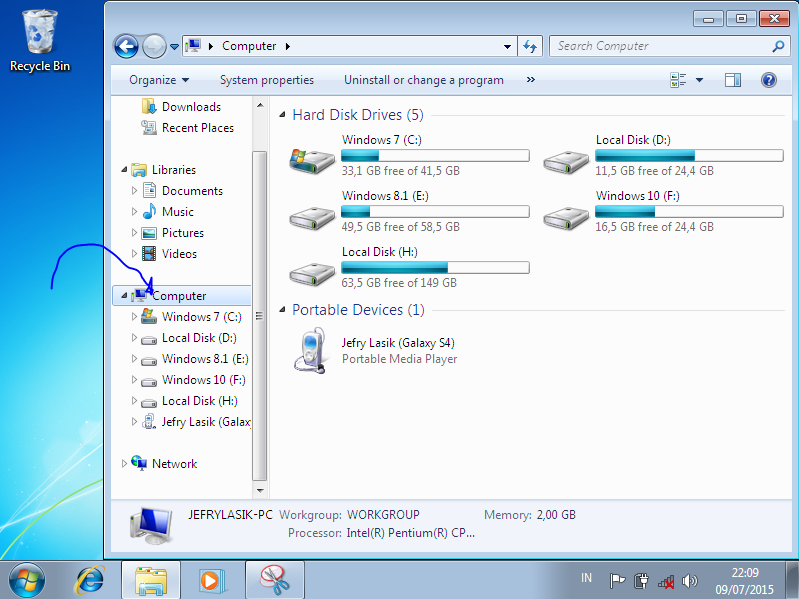Select Windows 8.1 (E:) in navigation tree
Image resolution: width=799 pixels, height=599 pixels.
pos(205,359)
